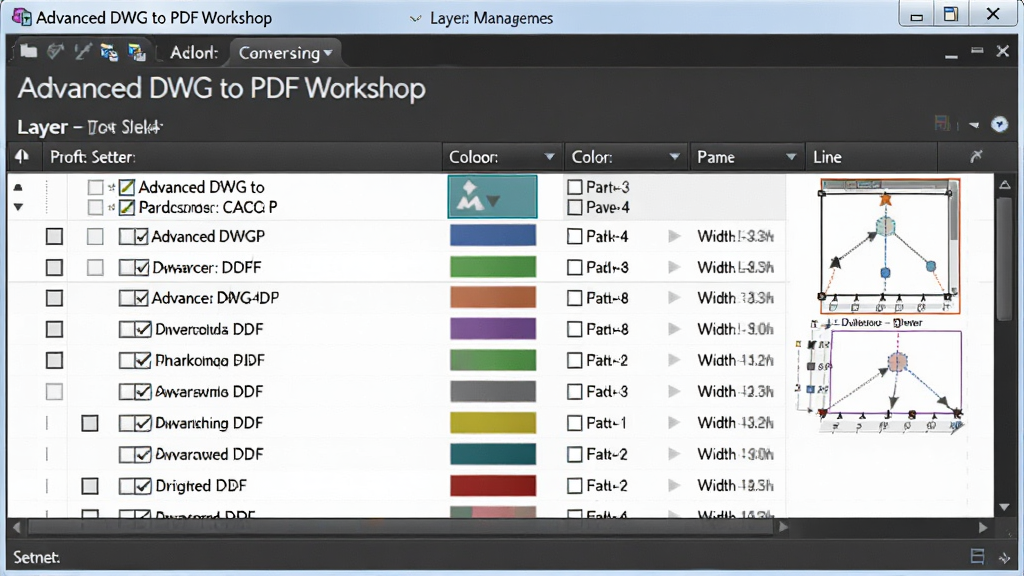The width and height of the screenshot is (1024, 576).
Task: Click the play arrow in the Advanced DWGP row
Action: pyautogui.click(x=674, y=236)
